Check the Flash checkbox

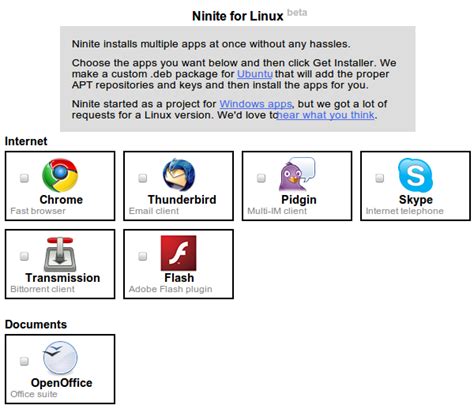pos(143,256)
